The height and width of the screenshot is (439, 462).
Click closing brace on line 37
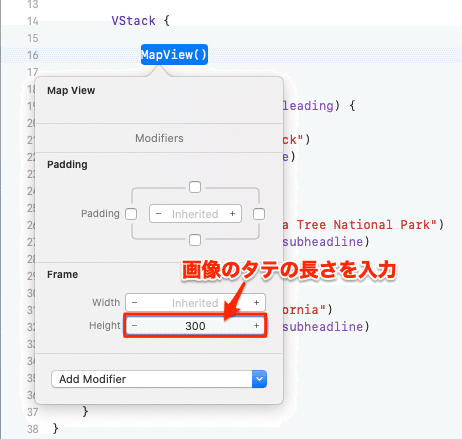tap(85, 411)
